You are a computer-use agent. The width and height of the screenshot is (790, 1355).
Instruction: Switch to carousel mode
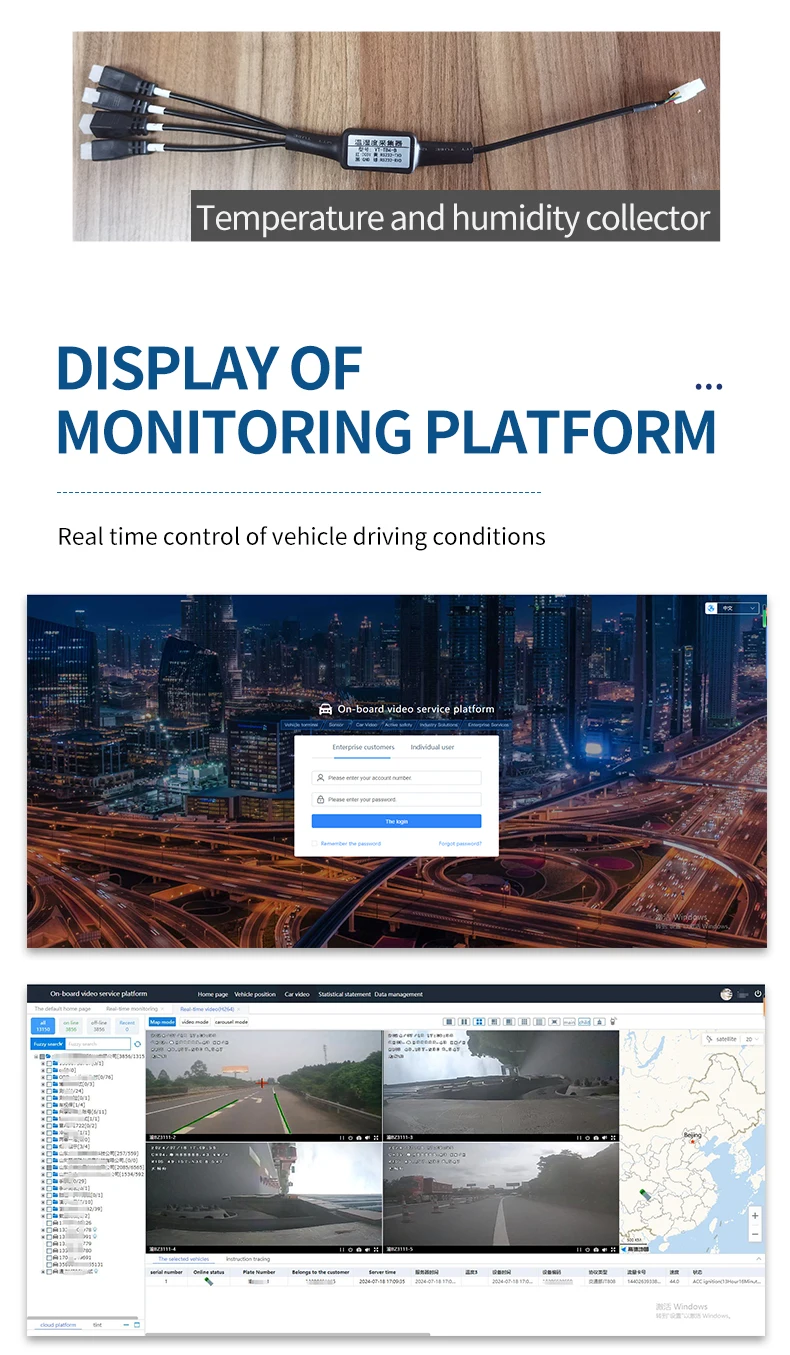click(231, 1022)
